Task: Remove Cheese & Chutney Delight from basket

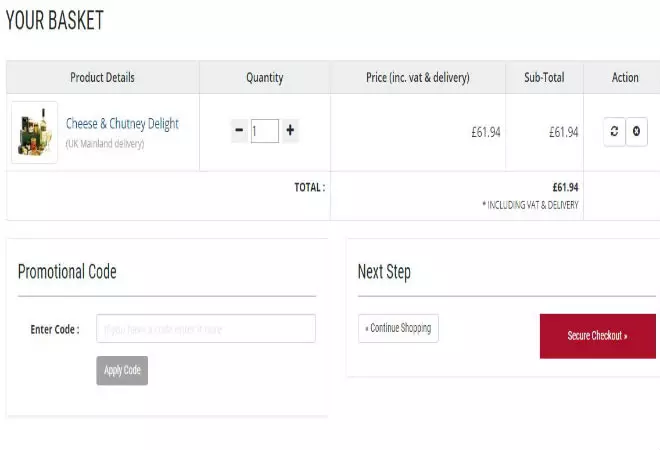Action: point(637,131)
